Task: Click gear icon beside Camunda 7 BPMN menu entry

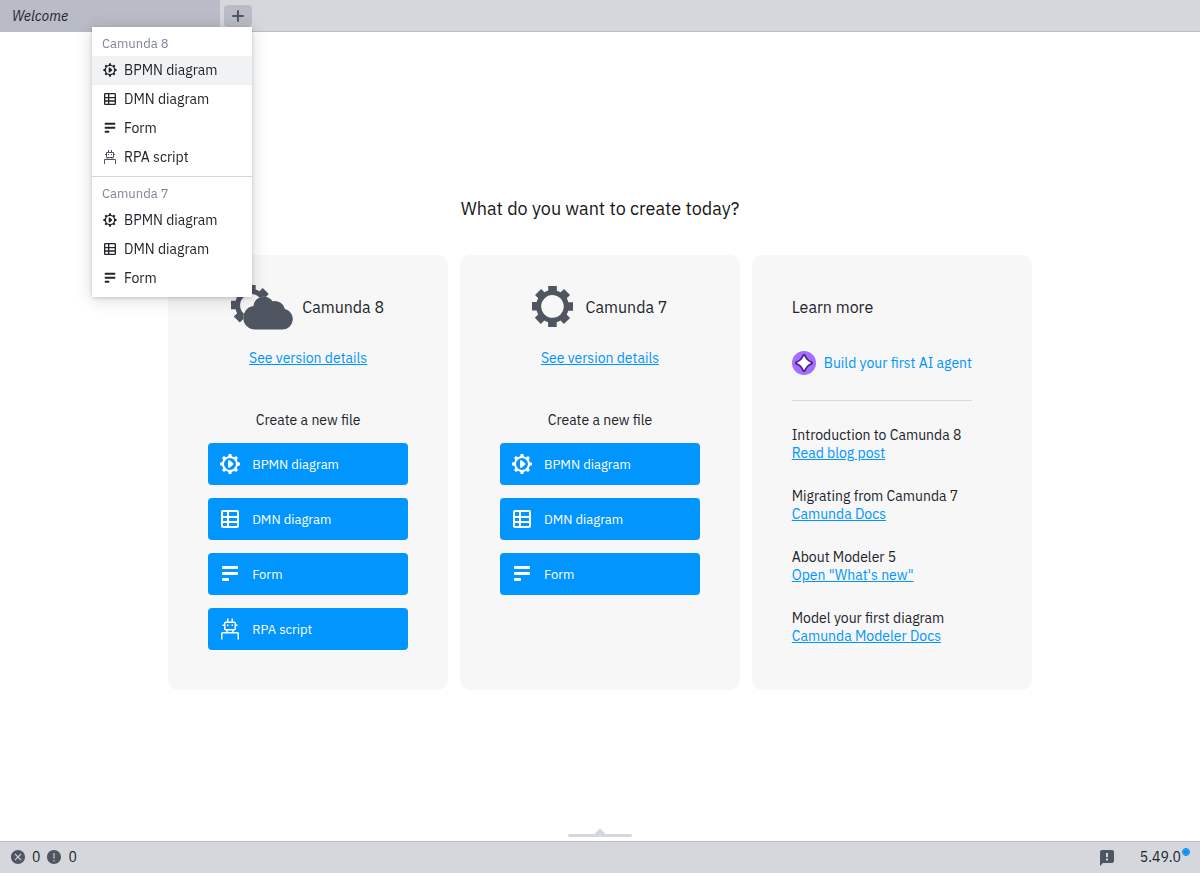Action: [110, 220]
